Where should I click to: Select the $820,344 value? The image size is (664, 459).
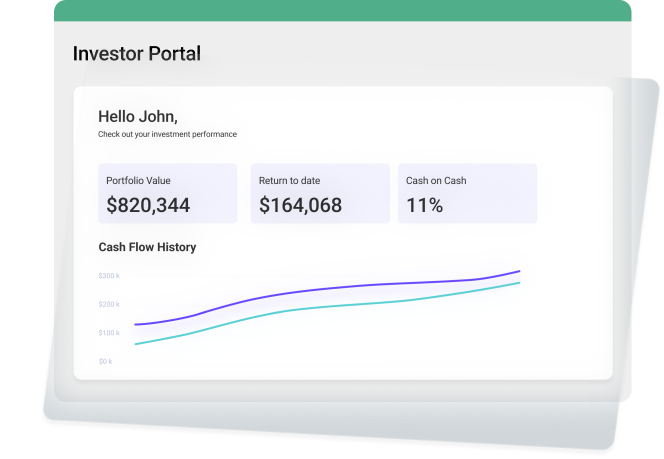[148, 205]
